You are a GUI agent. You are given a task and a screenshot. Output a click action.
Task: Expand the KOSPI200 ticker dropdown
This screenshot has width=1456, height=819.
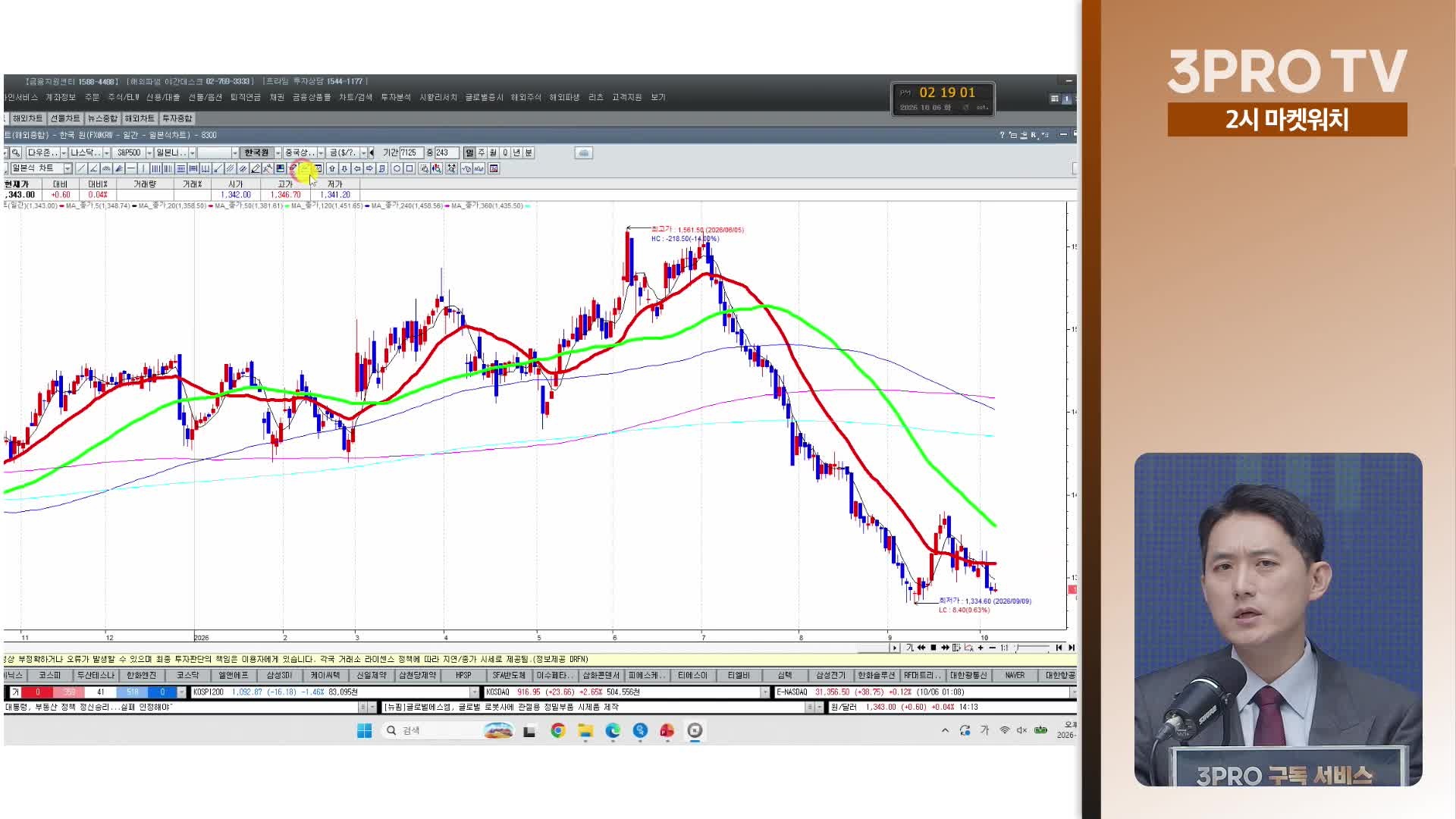475,692
